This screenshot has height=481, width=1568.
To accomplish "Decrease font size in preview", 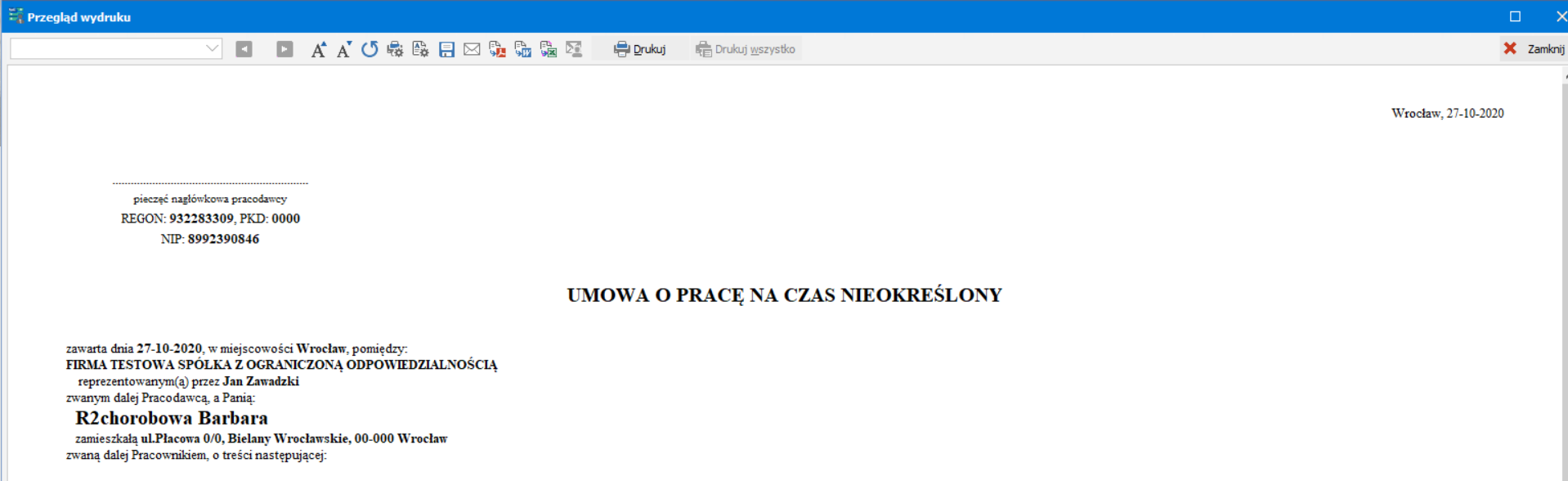I will (x=344, y=49).
